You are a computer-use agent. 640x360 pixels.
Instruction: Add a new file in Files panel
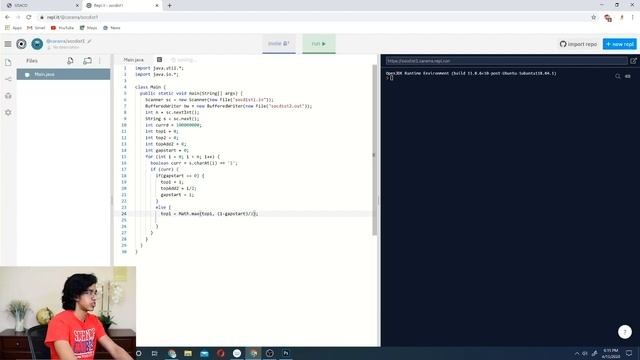pyautogui.click(x=70, y=61)
